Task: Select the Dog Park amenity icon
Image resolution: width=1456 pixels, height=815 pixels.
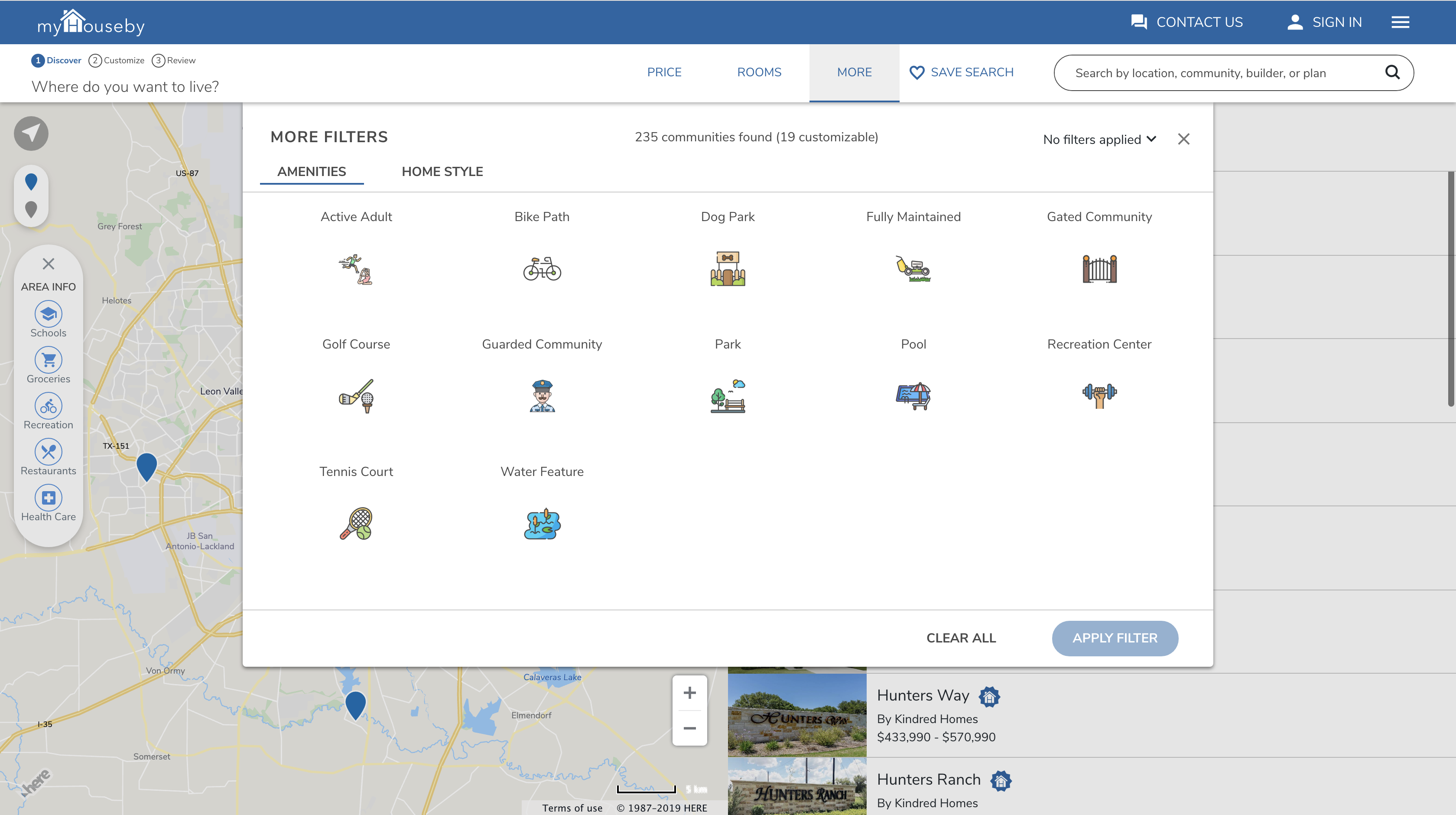Action: pos(728,269)
